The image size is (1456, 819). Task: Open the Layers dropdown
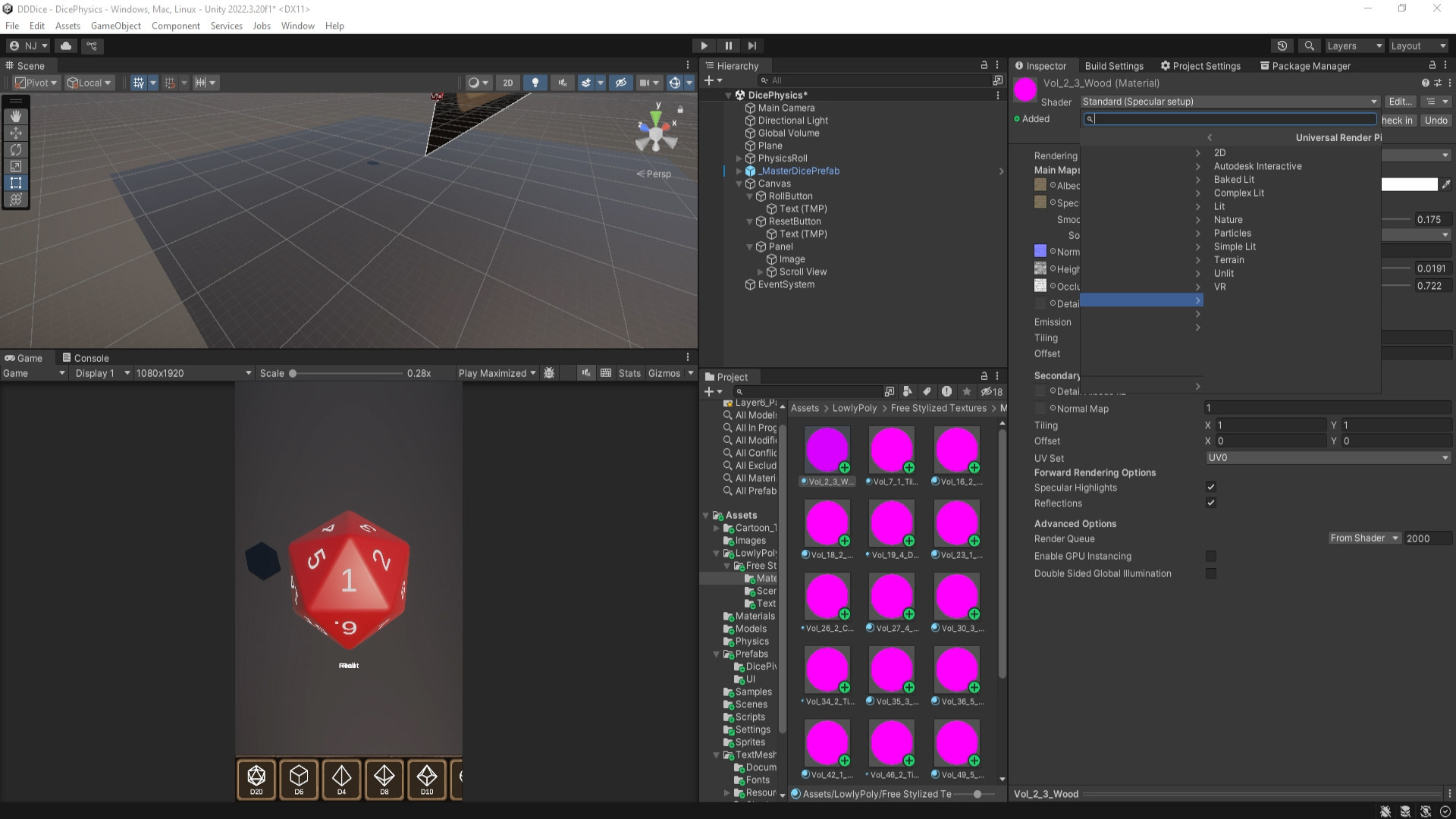pos(1354,45)
